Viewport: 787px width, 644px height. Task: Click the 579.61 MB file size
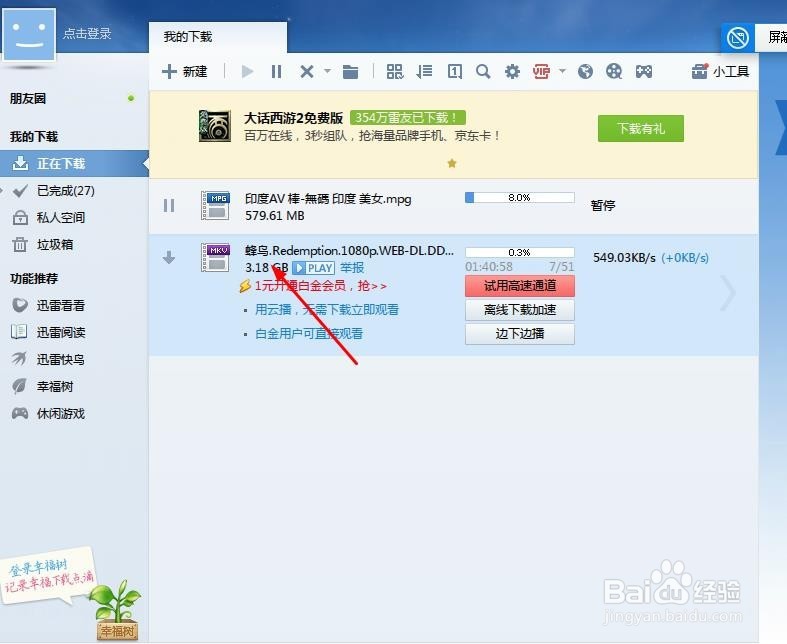pyautogui.click(x=275, y=216)
